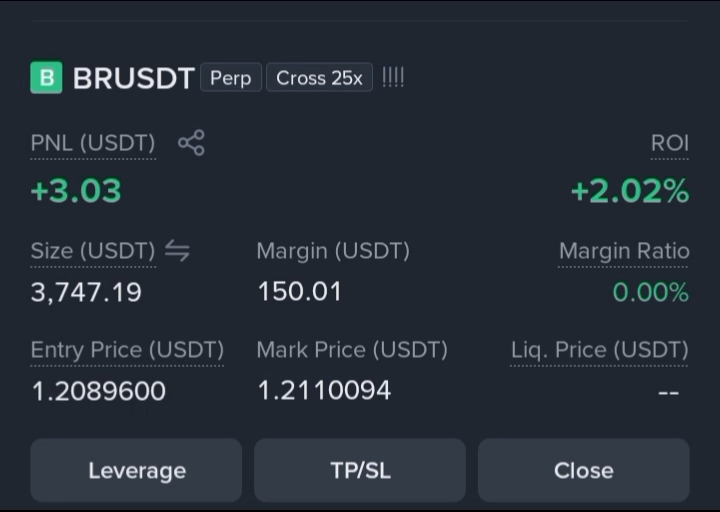Tap the Liq. Price (USDT) label
Image resolution: width=720 pixels, height=512 pixels.
click(600, 350)
